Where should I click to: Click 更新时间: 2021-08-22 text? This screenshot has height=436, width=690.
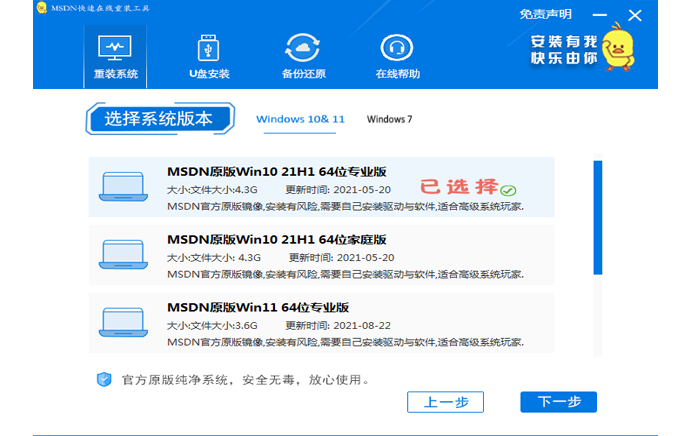click(x=338, y=326)
